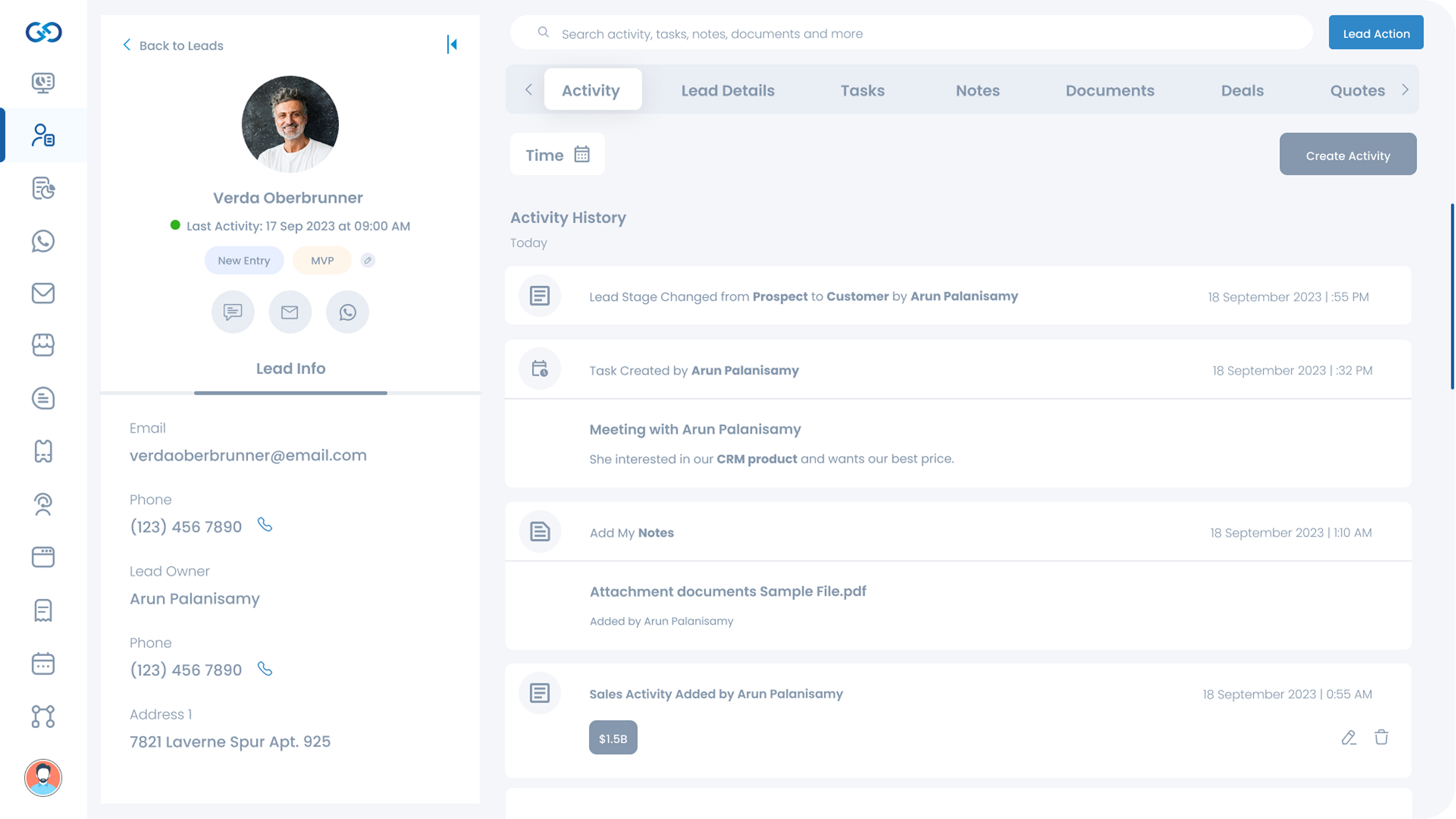Go back via Back to Leads link

[172, 45]
